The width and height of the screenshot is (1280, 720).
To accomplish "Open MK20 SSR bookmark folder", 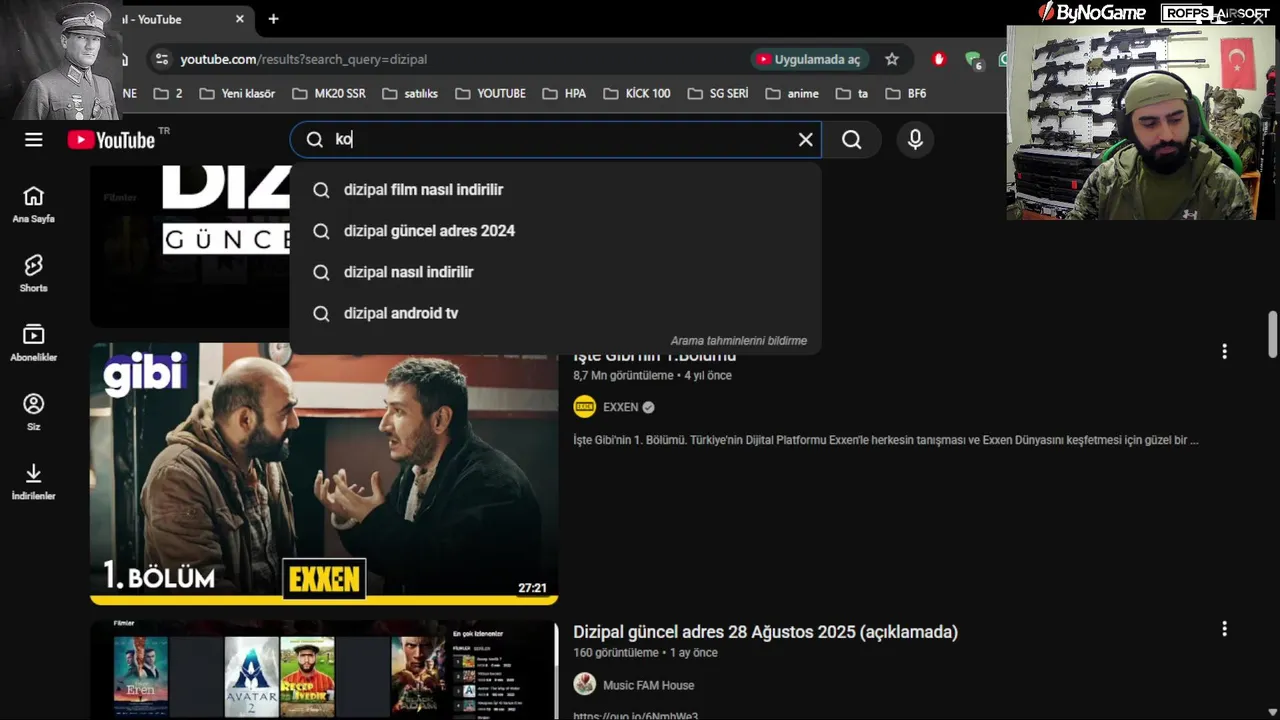I will (329, 93).
